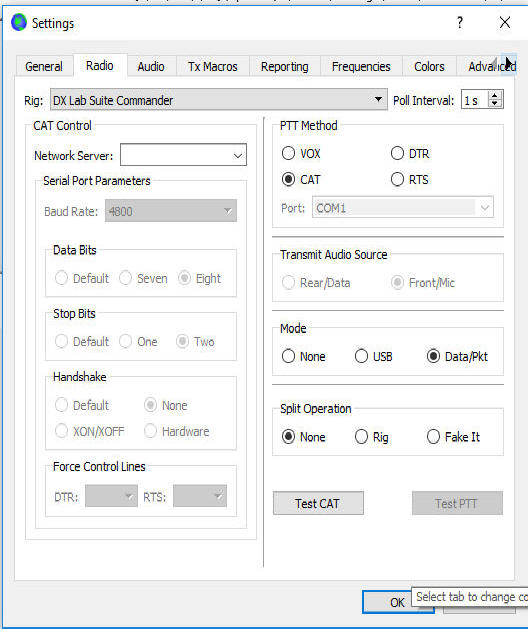528x629 pixels.
Task: Increase Poll Interval with up arrow
Action: (x=495, y=95)
